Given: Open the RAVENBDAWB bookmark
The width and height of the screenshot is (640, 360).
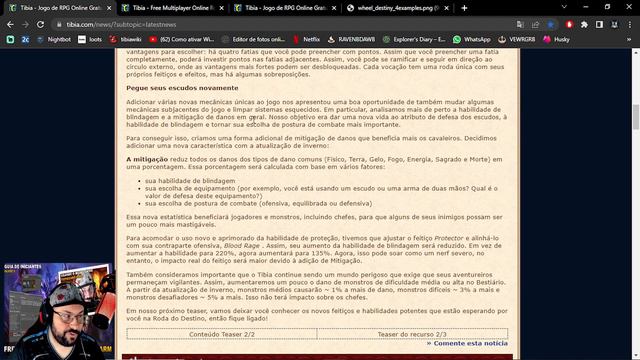Looking at the screenshot, I should pos(351,39).
